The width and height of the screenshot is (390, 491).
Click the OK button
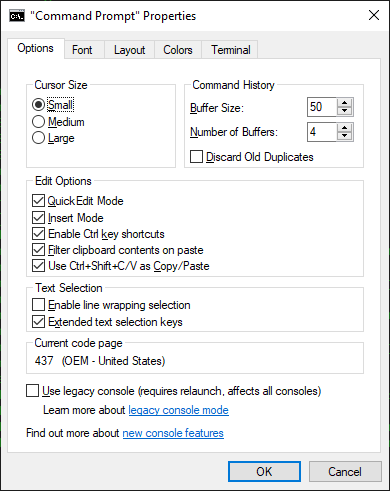click(x=264, y=472)
